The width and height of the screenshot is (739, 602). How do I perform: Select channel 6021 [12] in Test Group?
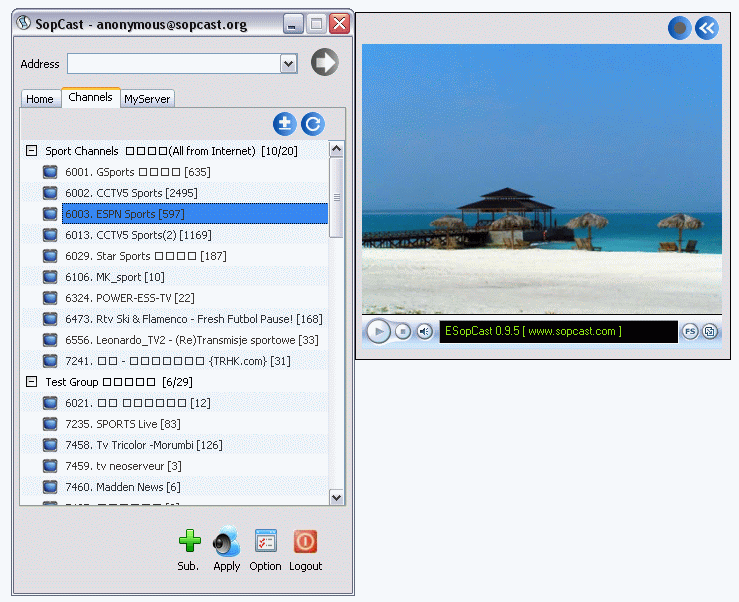click(x=138, y=403)
